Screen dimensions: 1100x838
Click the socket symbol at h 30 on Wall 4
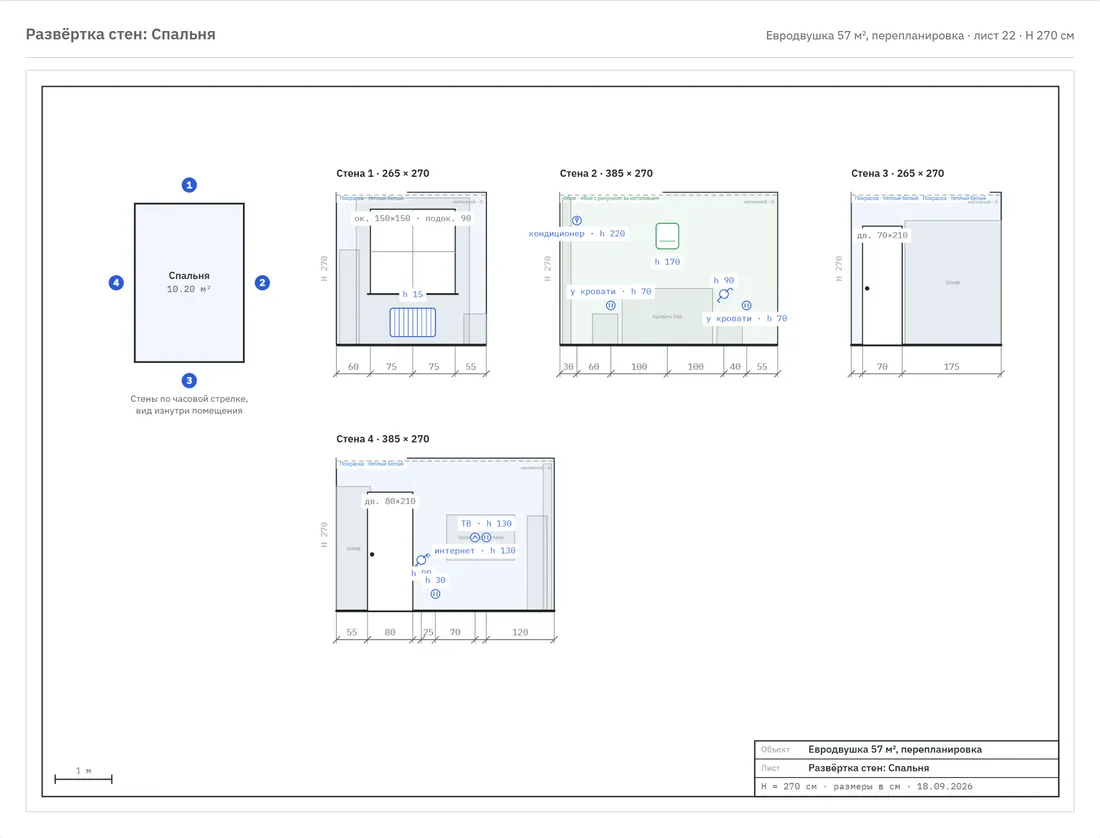tap(435, 594)
